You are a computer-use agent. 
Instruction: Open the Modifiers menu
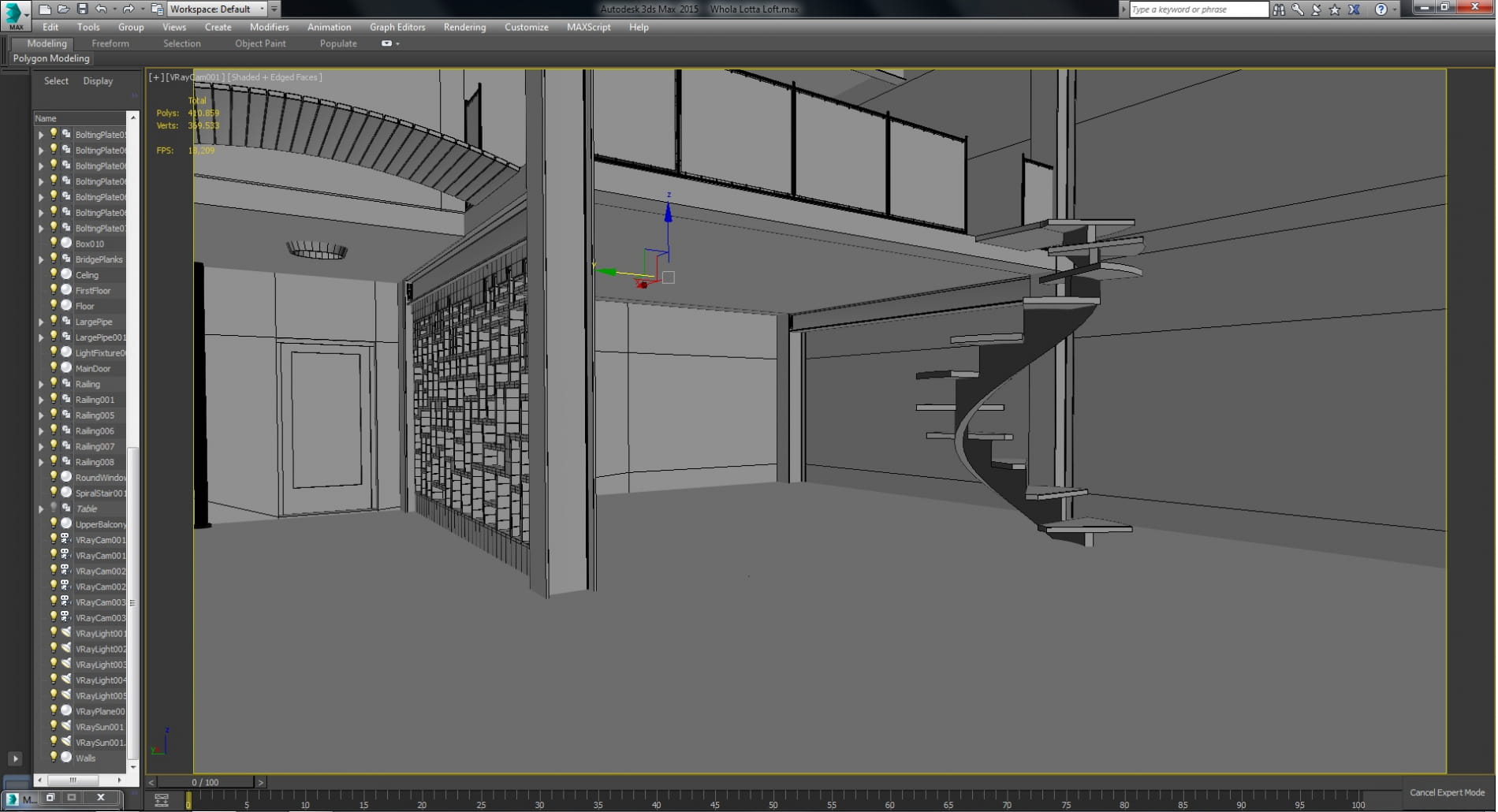tap(269, 27)
